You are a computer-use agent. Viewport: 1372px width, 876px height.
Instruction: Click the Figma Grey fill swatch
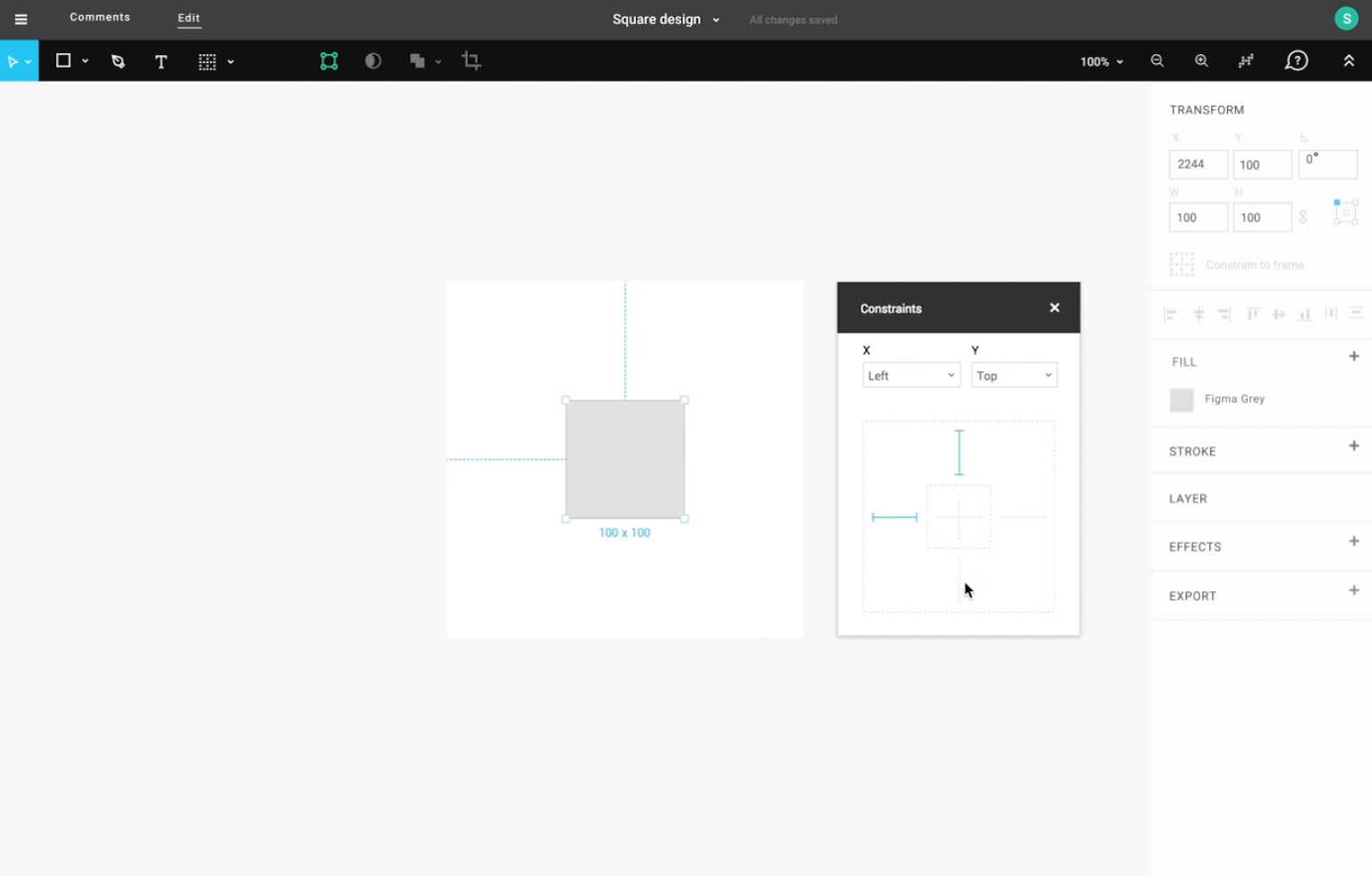coord(1182,400)
